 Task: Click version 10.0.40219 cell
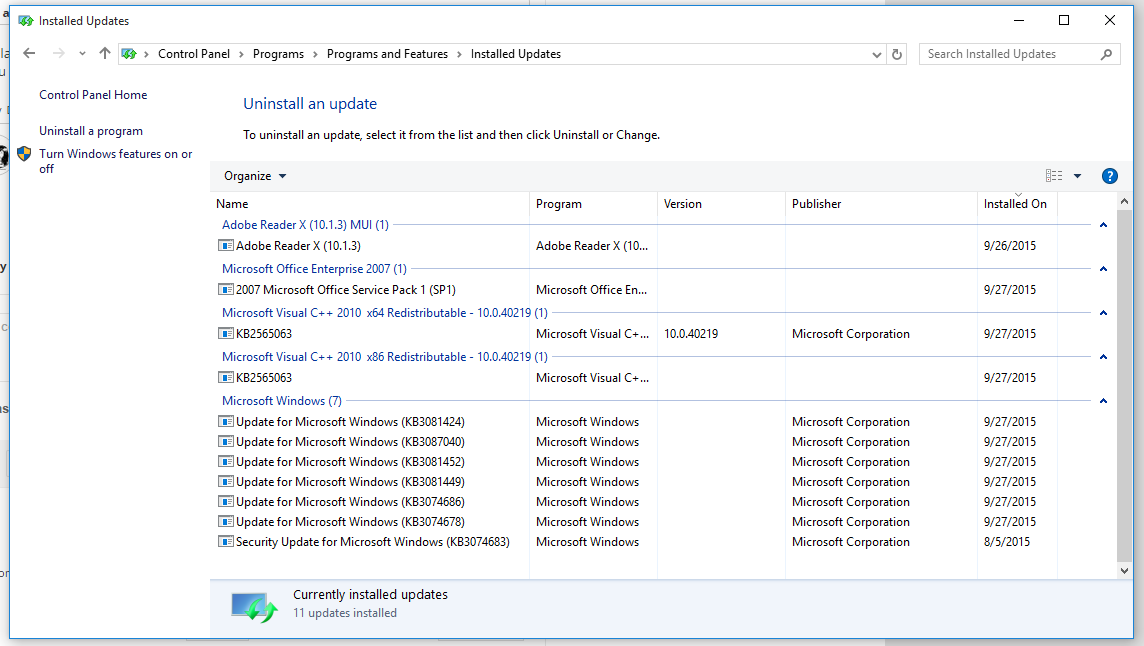[x=691, y=334]
